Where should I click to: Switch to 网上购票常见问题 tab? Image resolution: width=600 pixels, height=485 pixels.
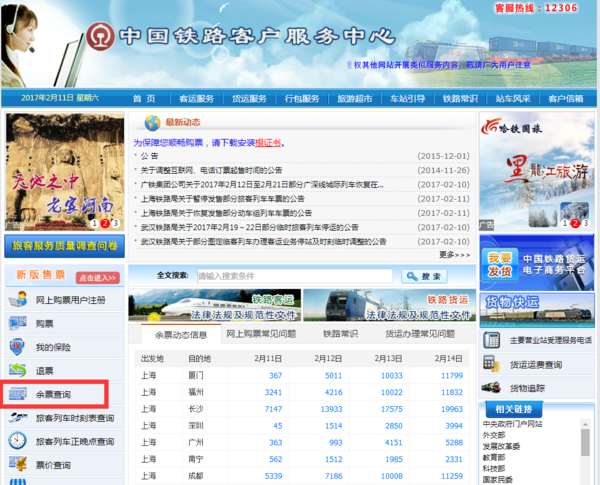point(261,334)
